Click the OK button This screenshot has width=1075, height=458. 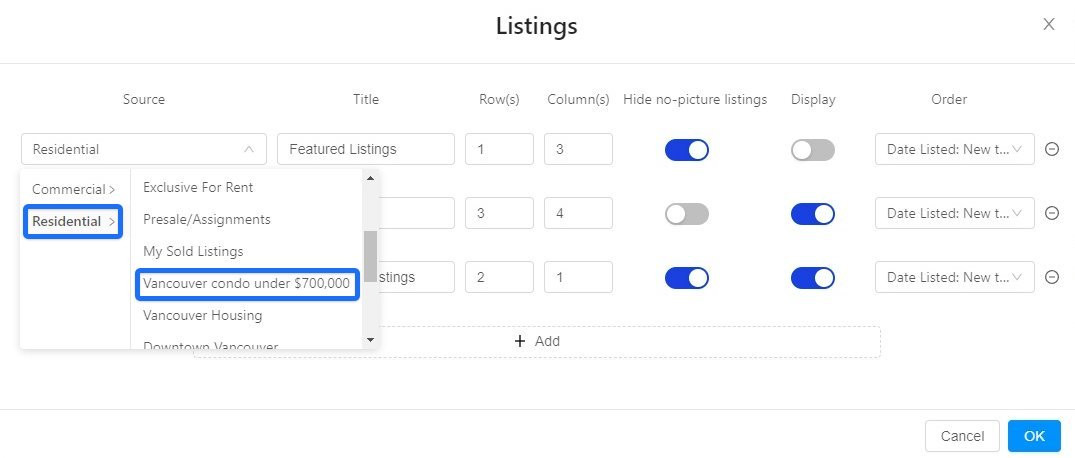[x=1034, y=436]
